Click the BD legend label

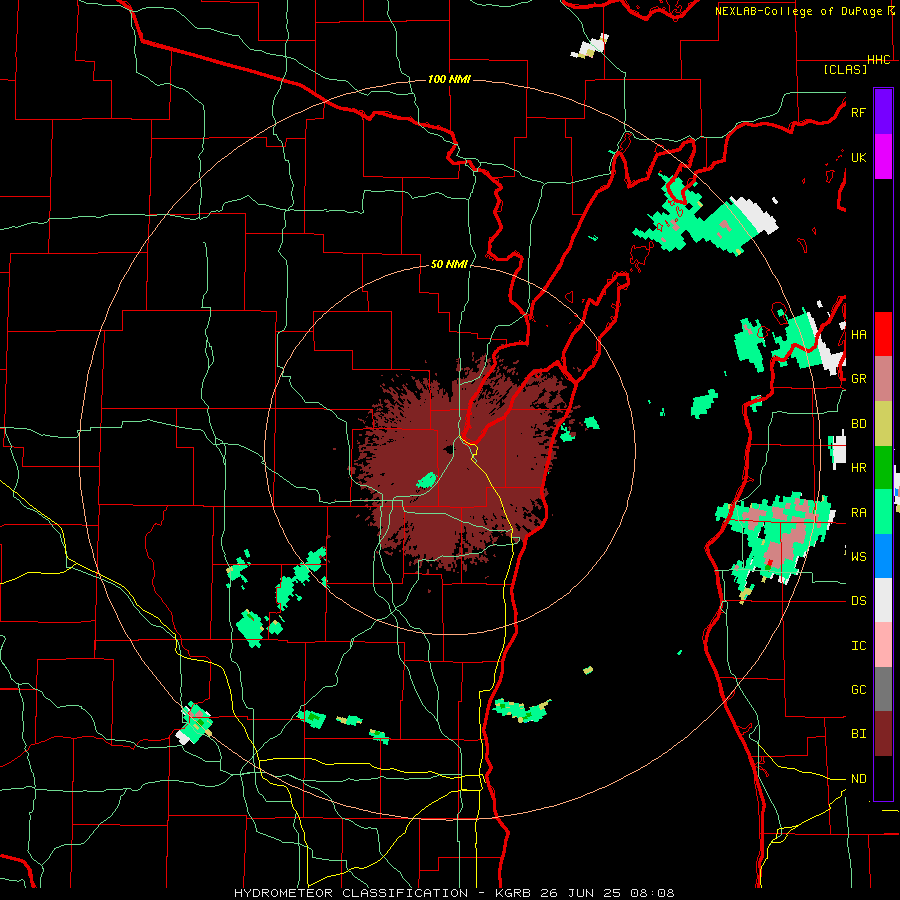[858, 424]
